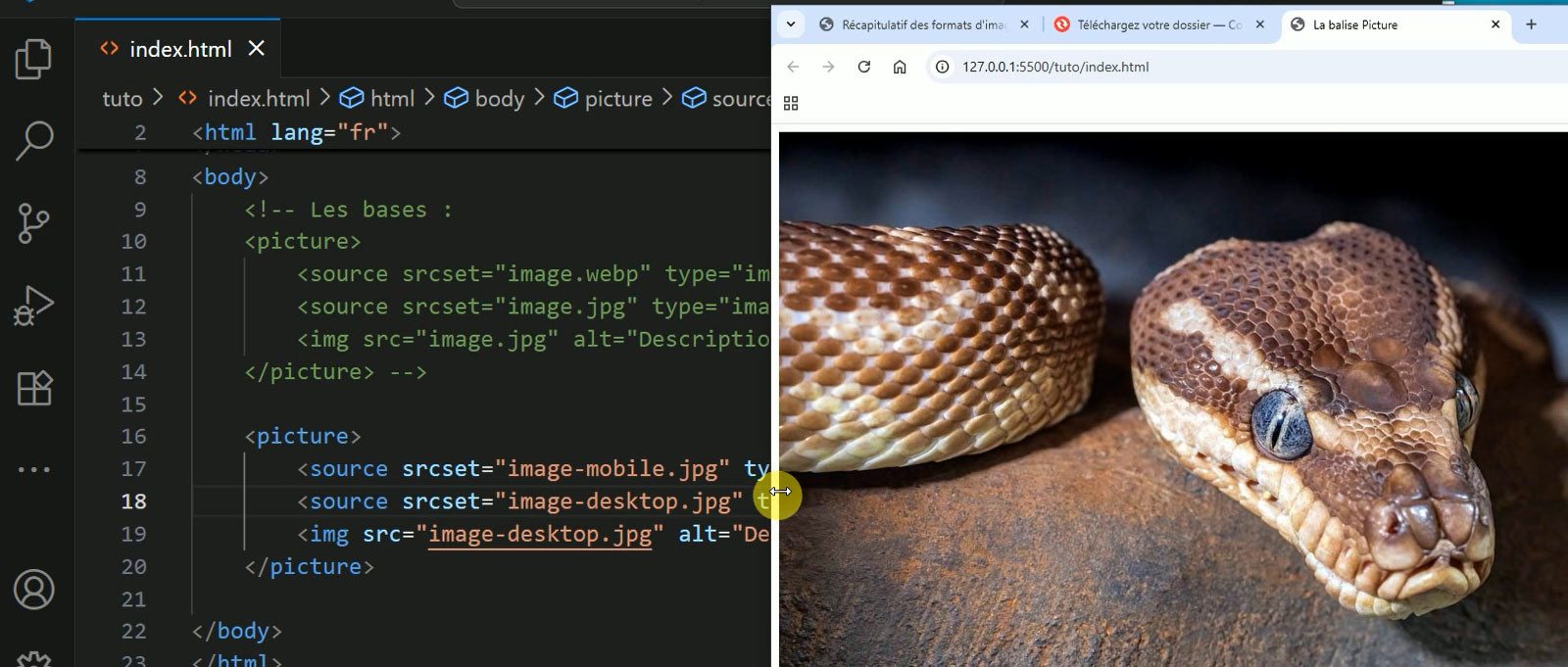Click the html breadcrumb element
The image size is (1568, 667).
click(x=377, y=99)
